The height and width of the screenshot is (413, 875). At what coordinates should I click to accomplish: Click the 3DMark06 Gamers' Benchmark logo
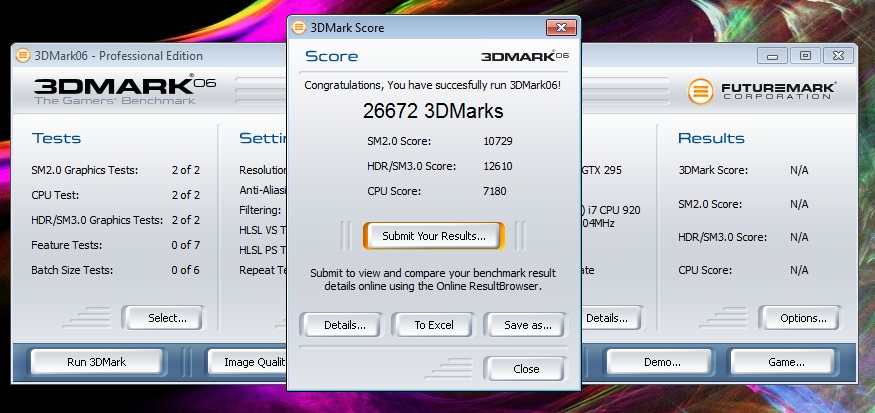pos(124,89)
